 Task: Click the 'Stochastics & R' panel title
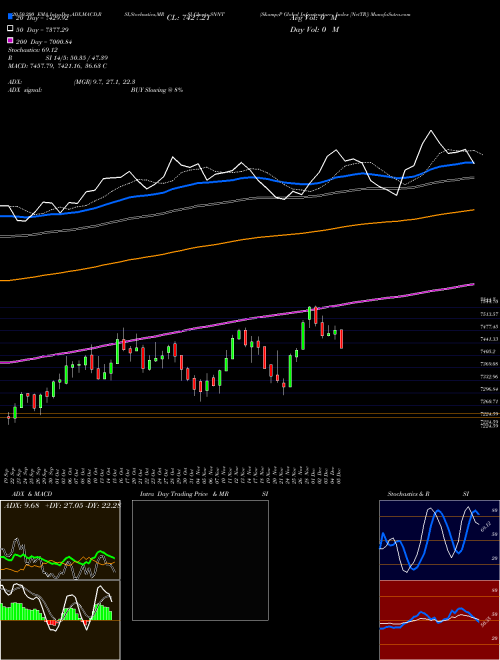pyautogui.click(x=408, y=494)
